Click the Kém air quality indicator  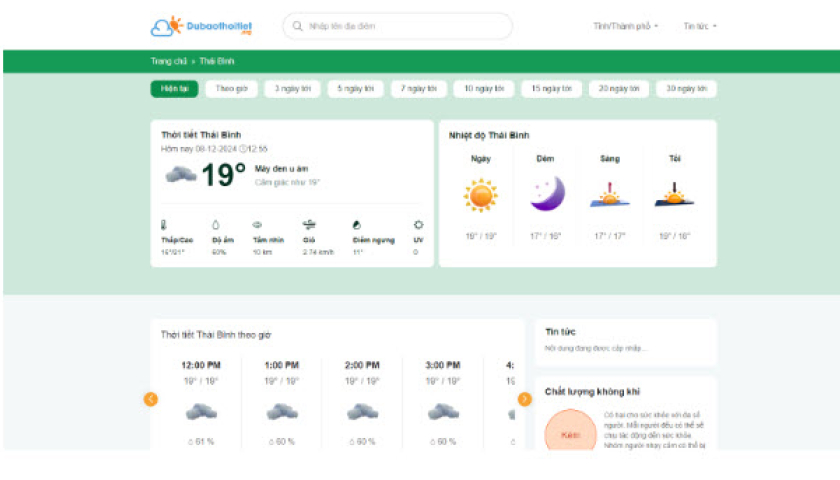point(570,436)
